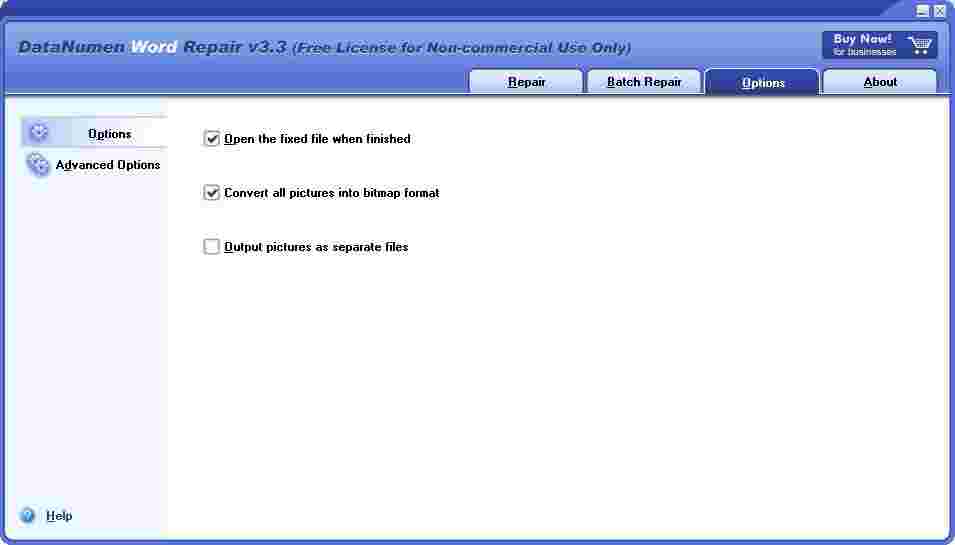Screen dimensions: 955x545
Task: Click the gear icon beside Options
Action: point(39,133)
